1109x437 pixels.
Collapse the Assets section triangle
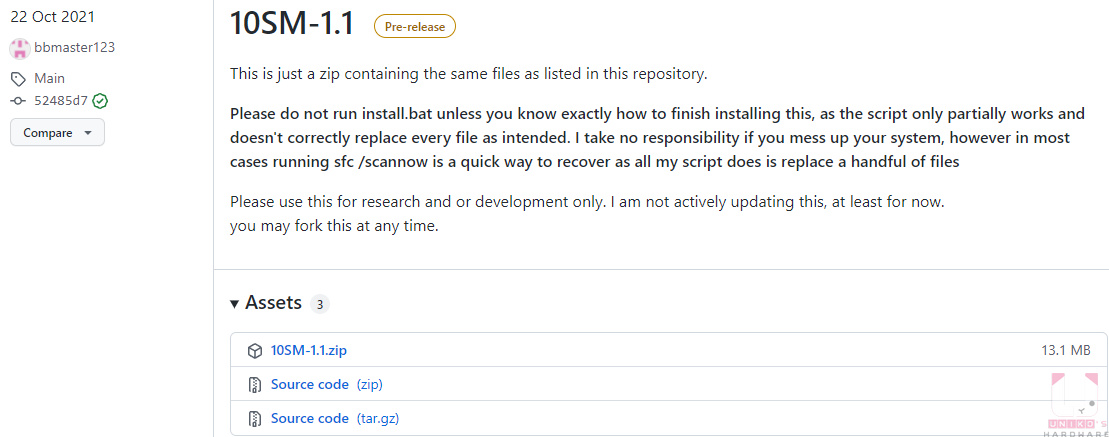pos(235,304)
